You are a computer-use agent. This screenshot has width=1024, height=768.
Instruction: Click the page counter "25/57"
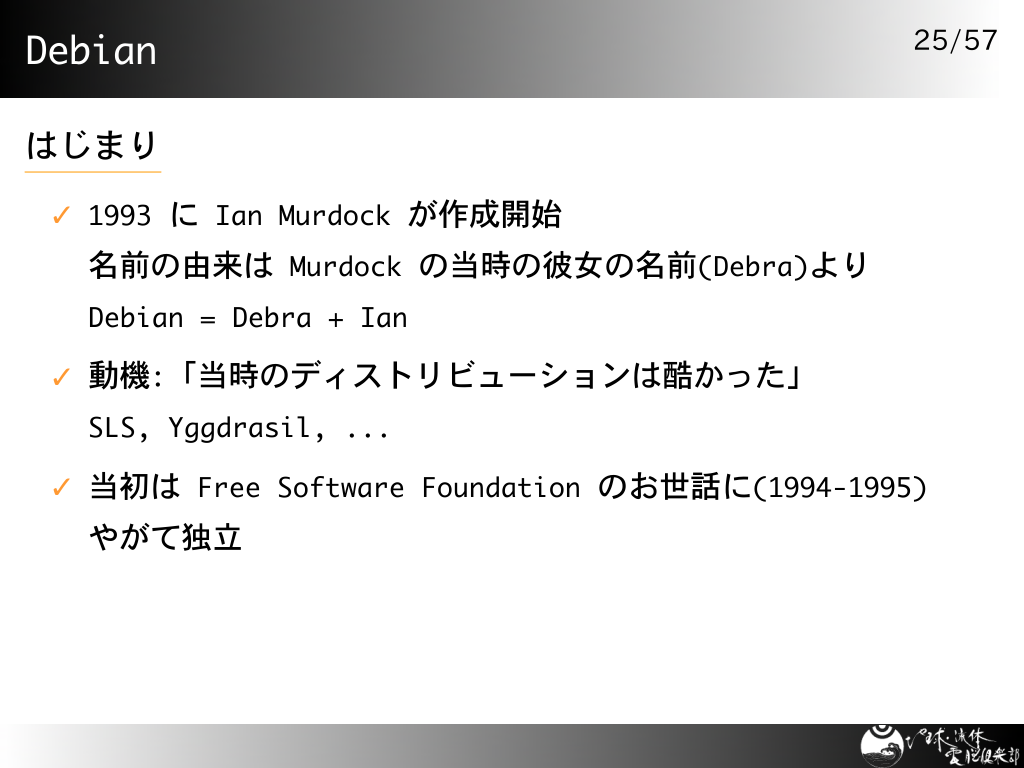pos(955,40)
